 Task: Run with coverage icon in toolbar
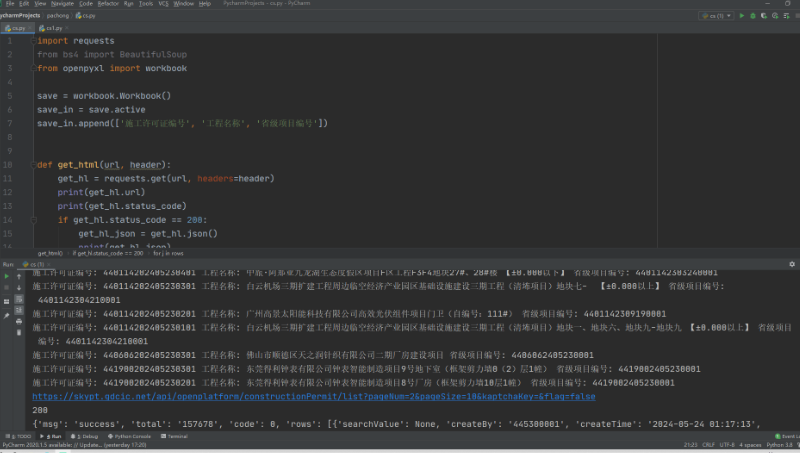click(x=764, y=16)
